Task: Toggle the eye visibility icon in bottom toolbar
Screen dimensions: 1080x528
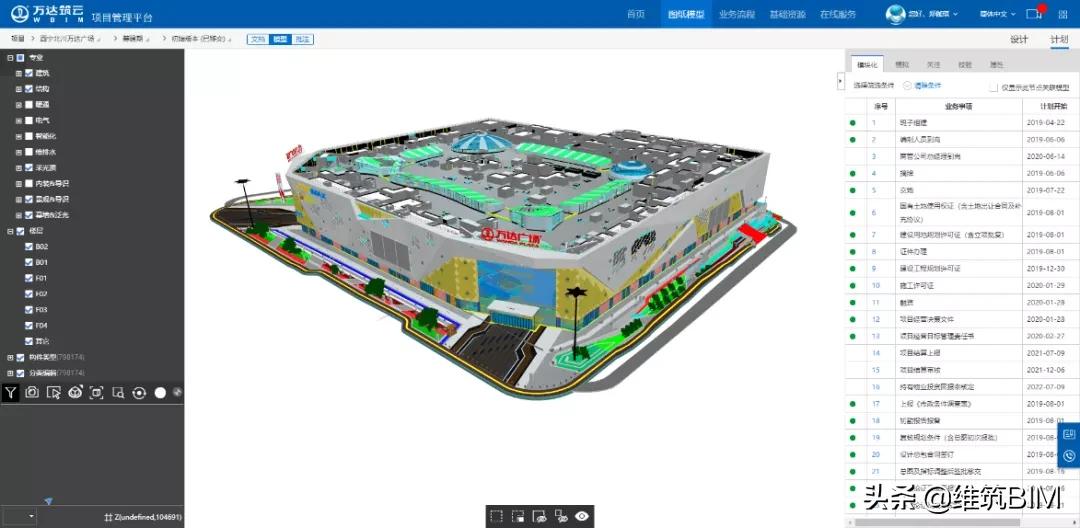Action: point(582,516)
